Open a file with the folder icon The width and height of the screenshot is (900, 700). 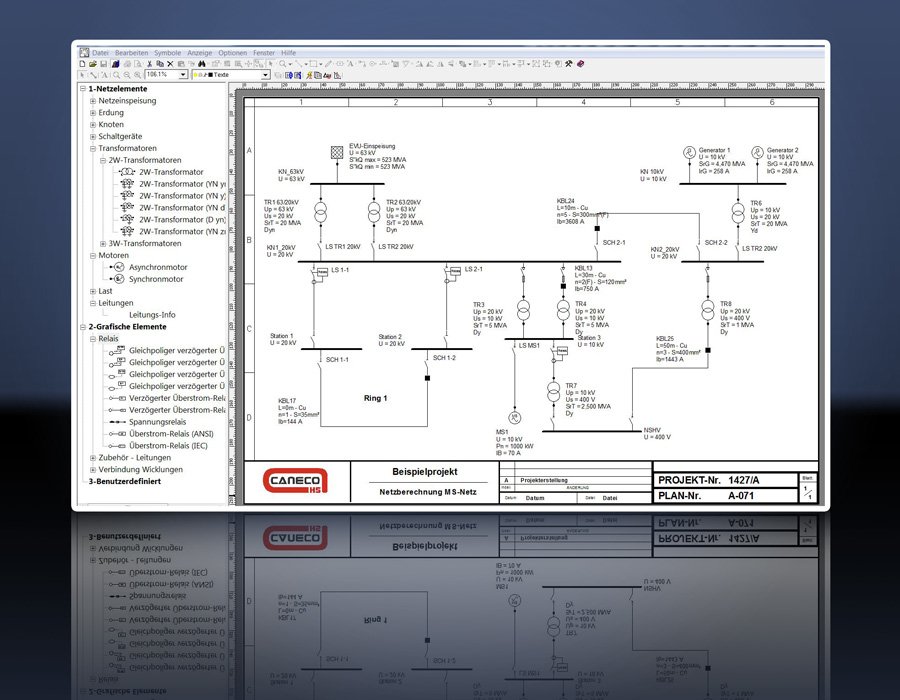coord(92,64)
